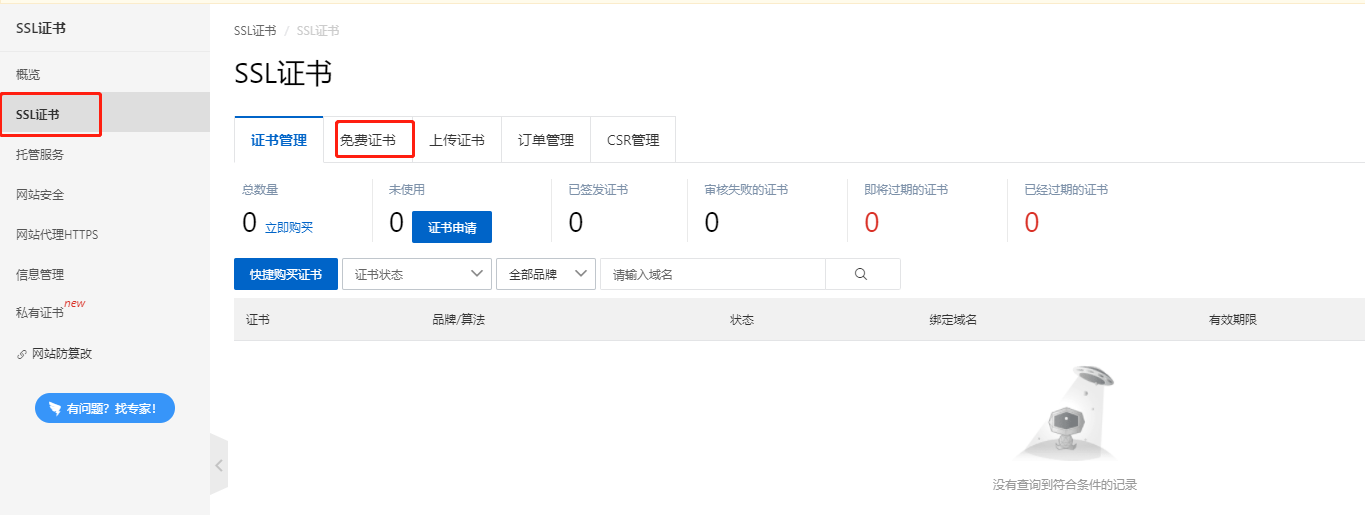The image size is (1365, 515).
Task: Click the 审核失败的证书 count
Action: tap(711, 223)
